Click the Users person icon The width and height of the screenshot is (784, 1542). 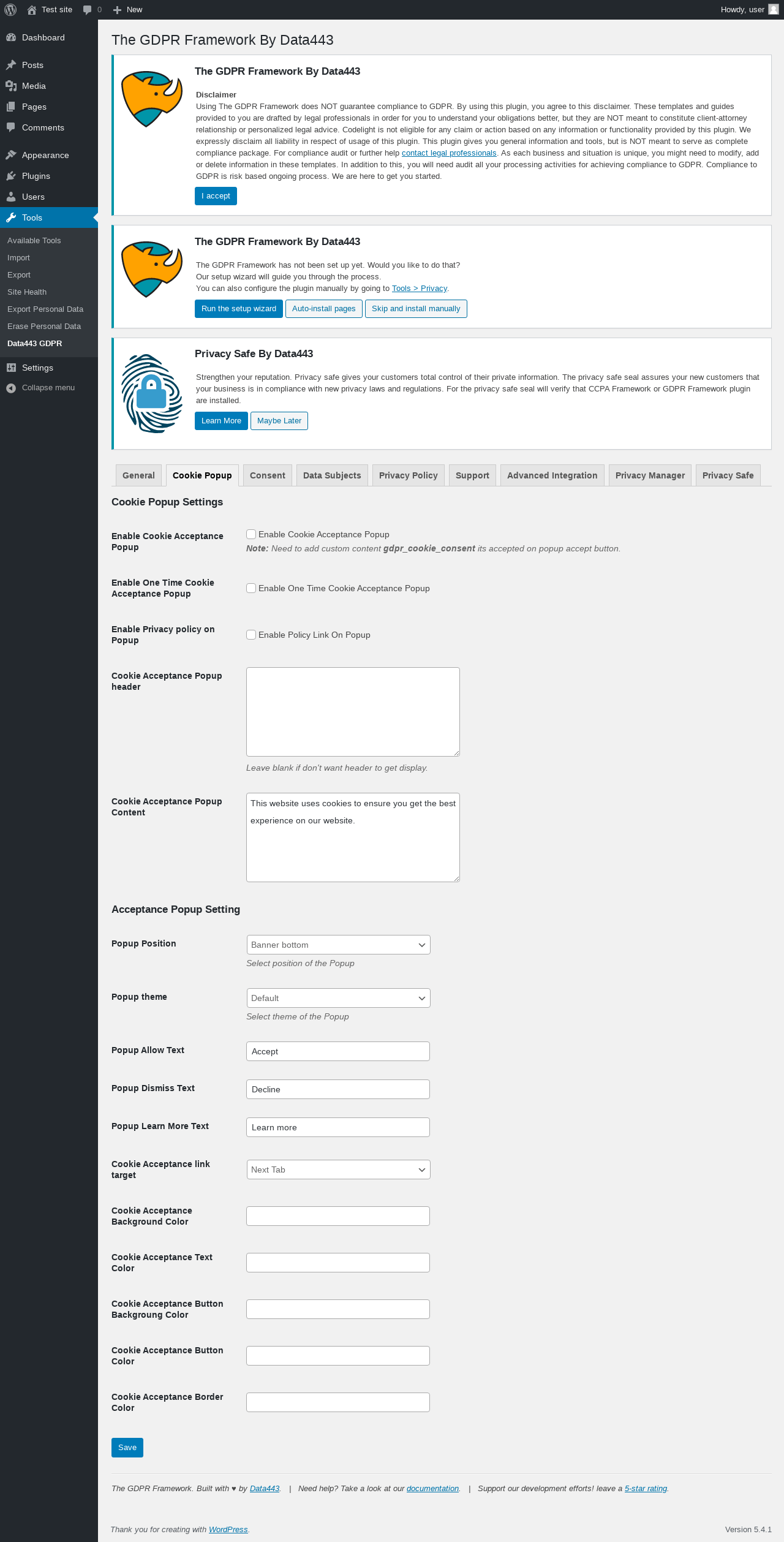11,197
